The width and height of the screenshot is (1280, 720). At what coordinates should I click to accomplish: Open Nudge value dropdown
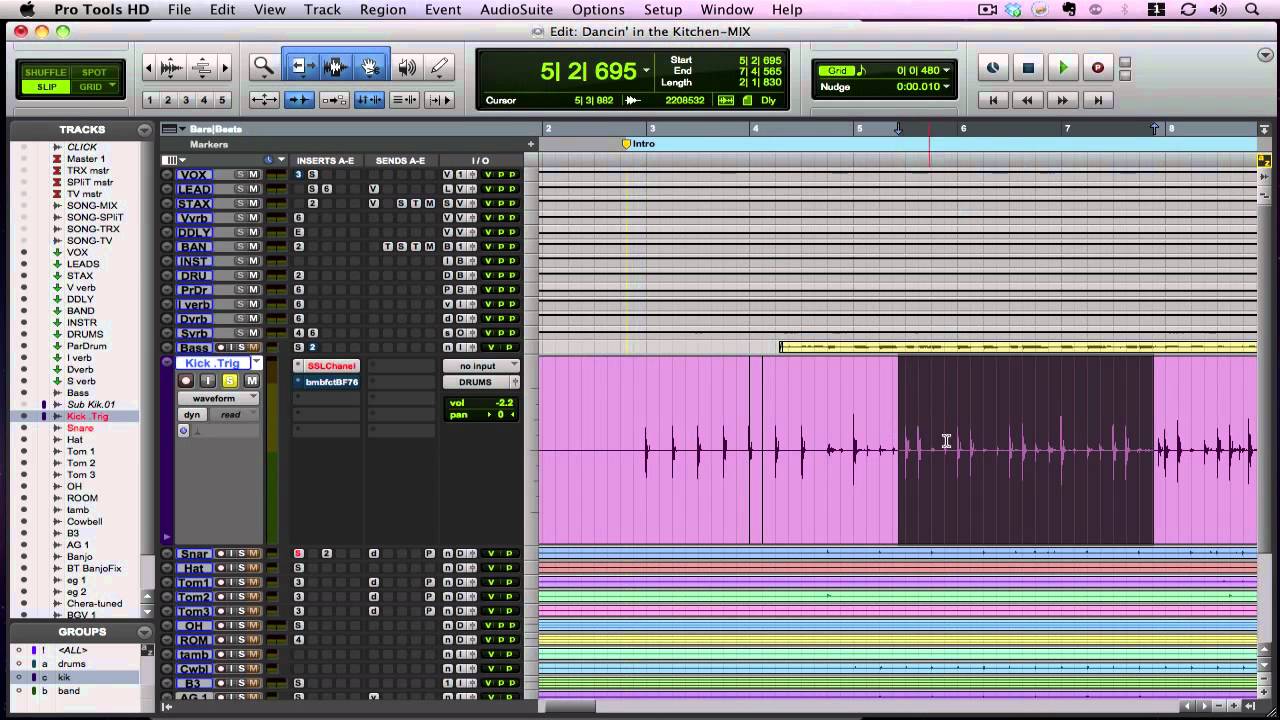pyautogui.click(x=946, y=87)
